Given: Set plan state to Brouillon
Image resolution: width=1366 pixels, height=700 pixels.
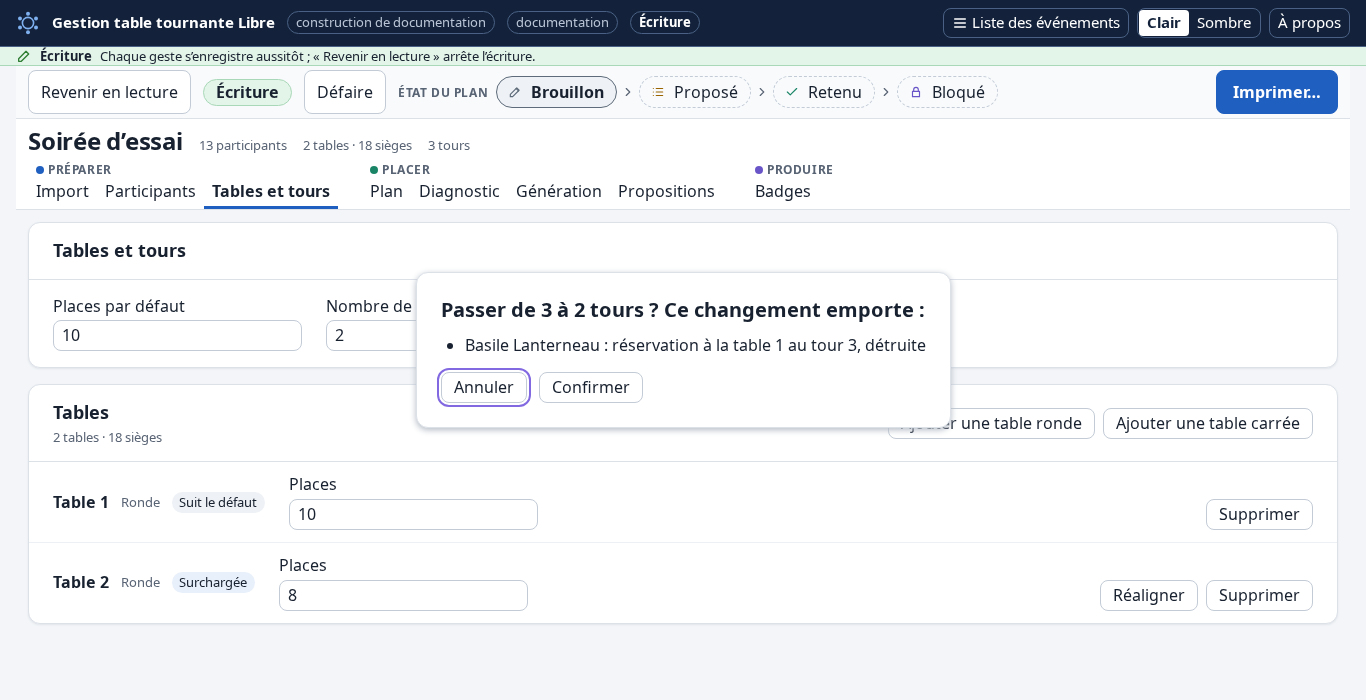Looking at the screenshot, I should (556, 92).
